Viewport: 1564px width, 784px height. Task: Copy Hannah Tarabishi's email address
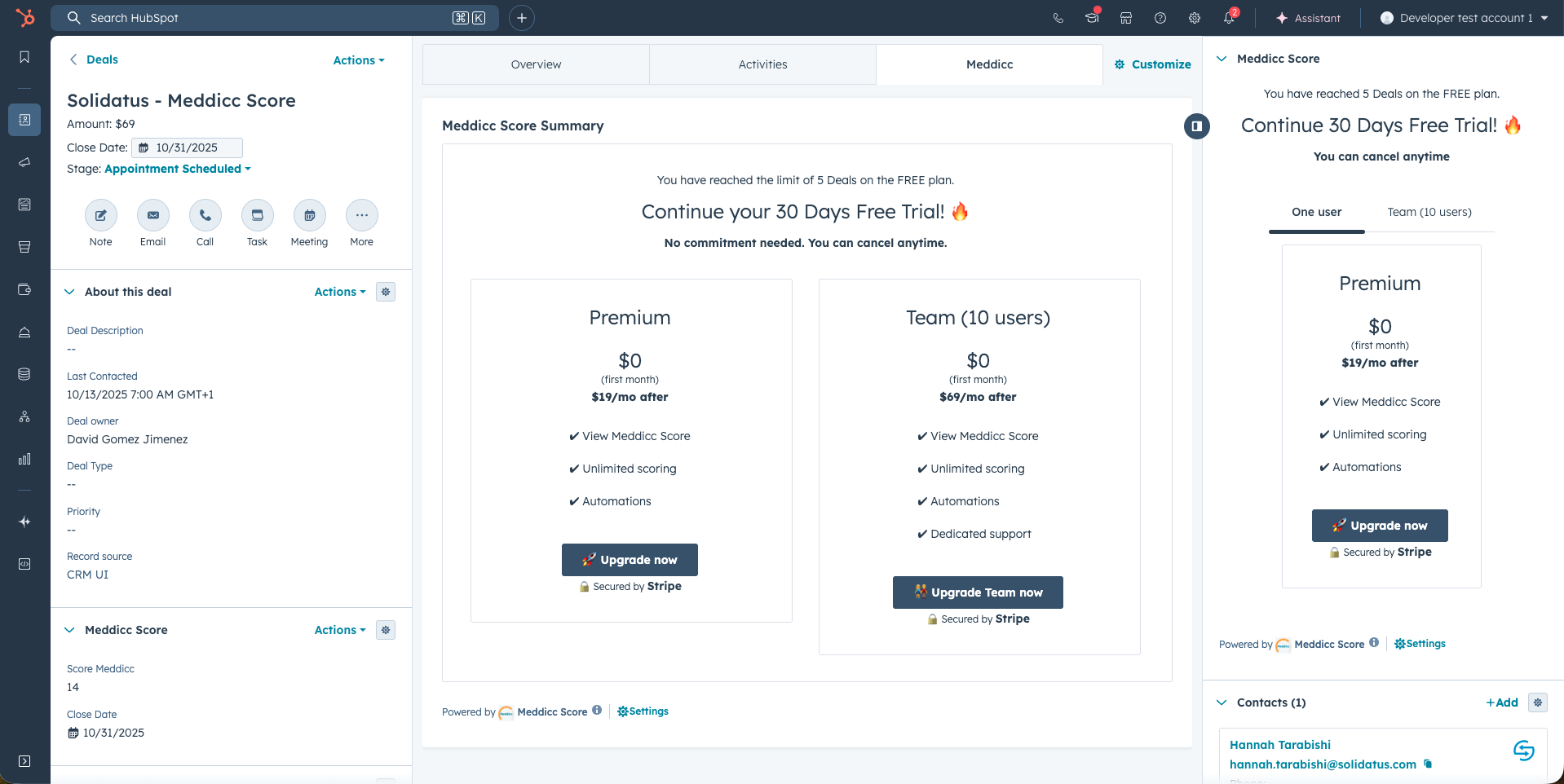tap(1428, 764)
